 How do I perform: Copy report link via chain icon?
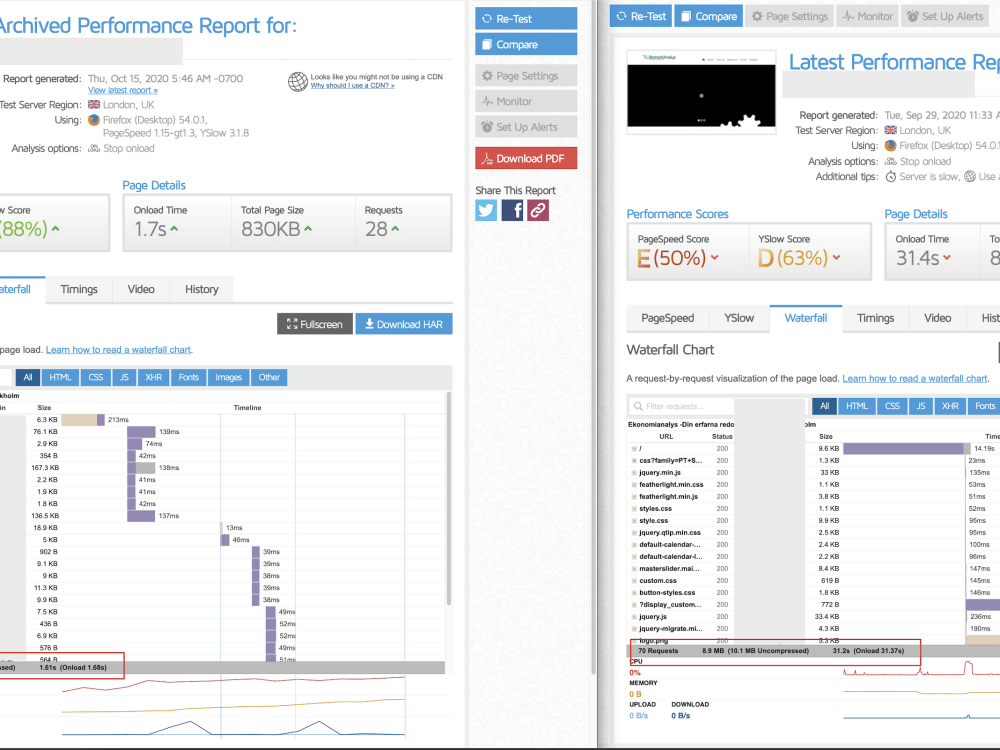coord(538,210)
